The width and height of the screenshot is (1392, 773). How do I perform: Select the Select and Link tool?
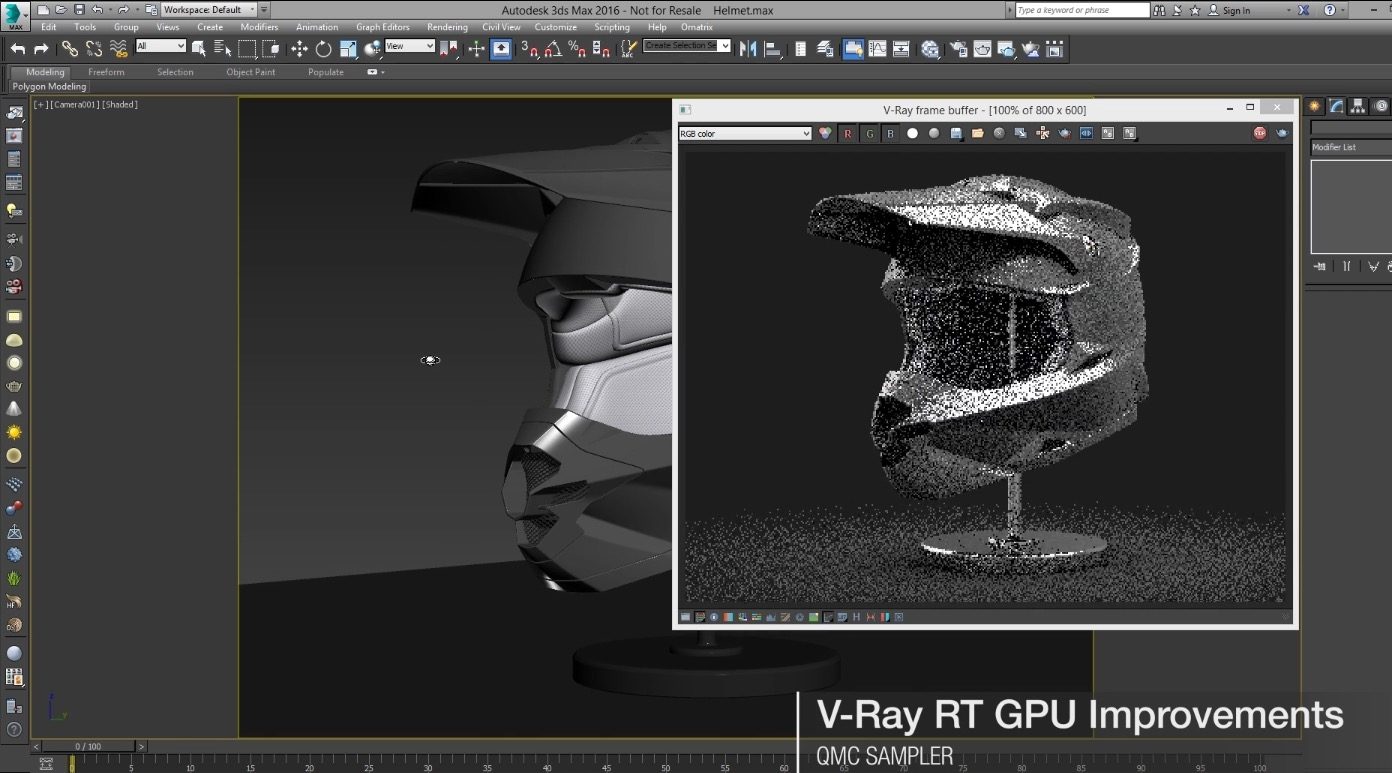pyautogui.click(x=69, y=49)
